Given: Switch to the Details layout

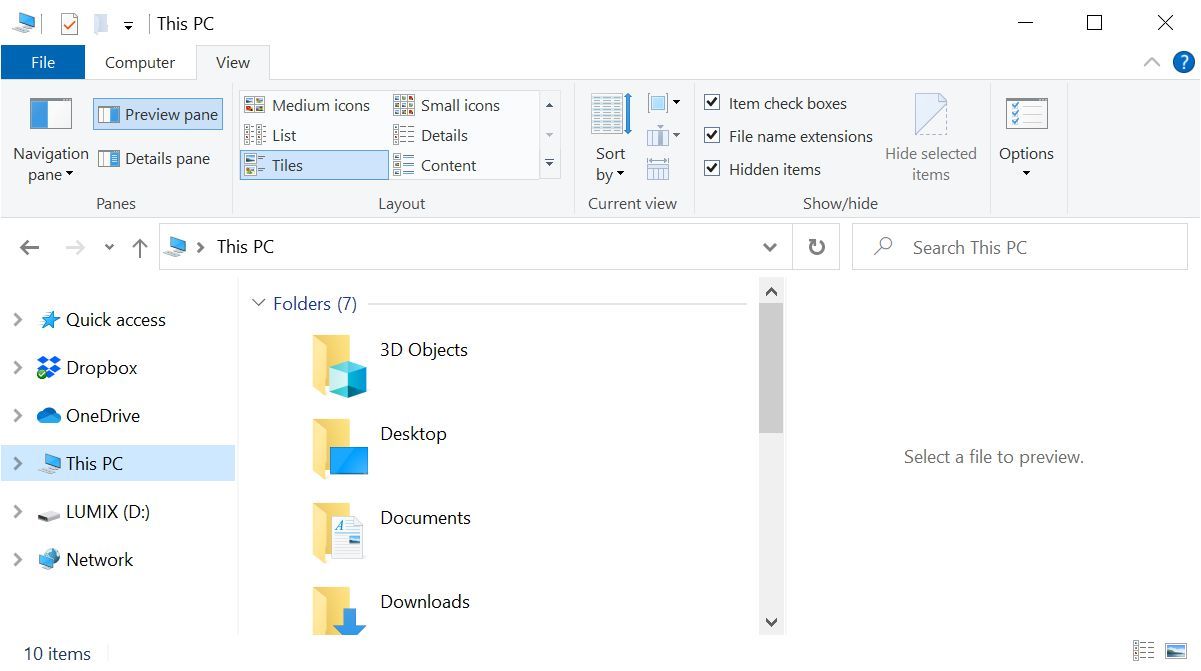Looking at the screenshot, I should 445,134.
